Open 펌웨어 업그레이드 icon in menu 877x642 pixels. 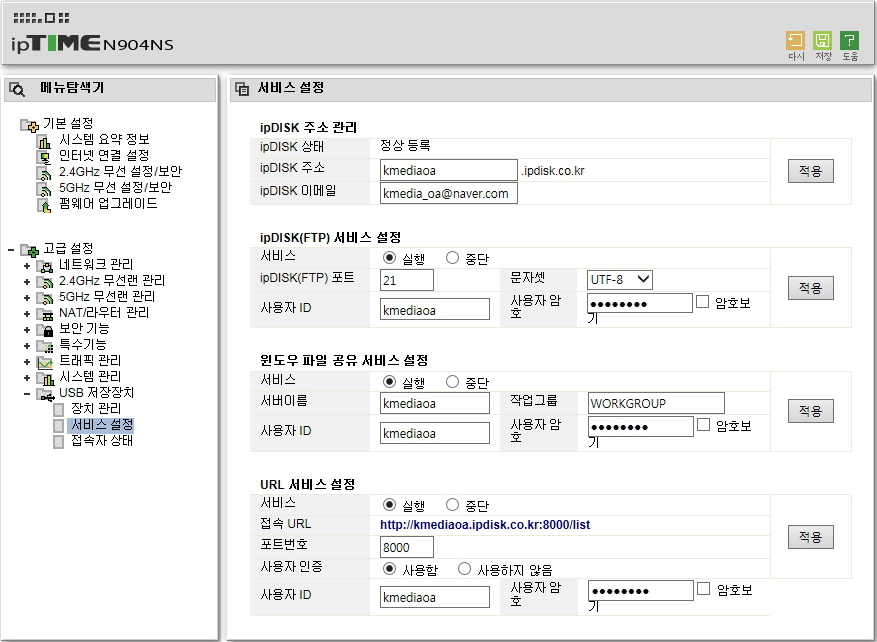(44, 205)
